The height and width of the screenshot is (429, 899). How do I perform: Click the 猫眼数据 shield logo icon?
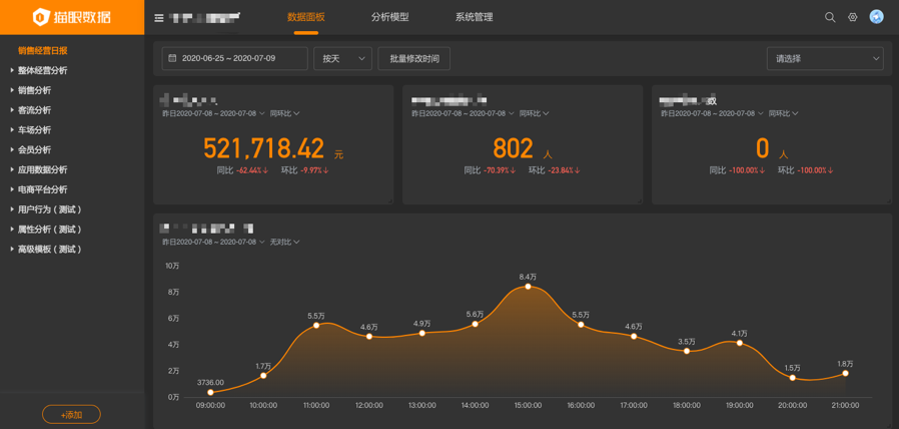41,17
